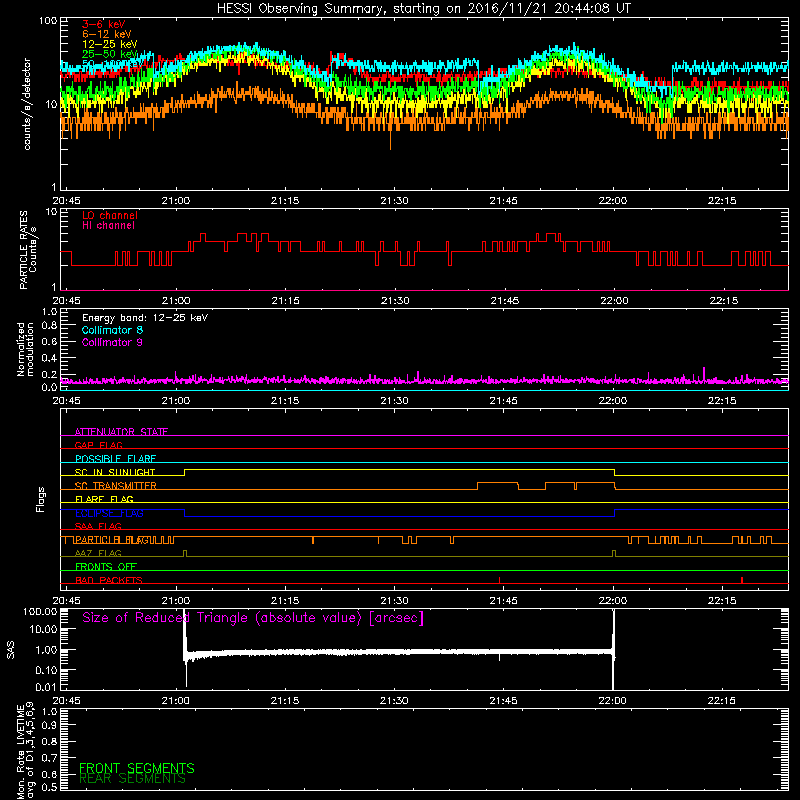Select the REAR SEGMENTS legend text
The height and width of the screenshot is (800, 800).
132,778
